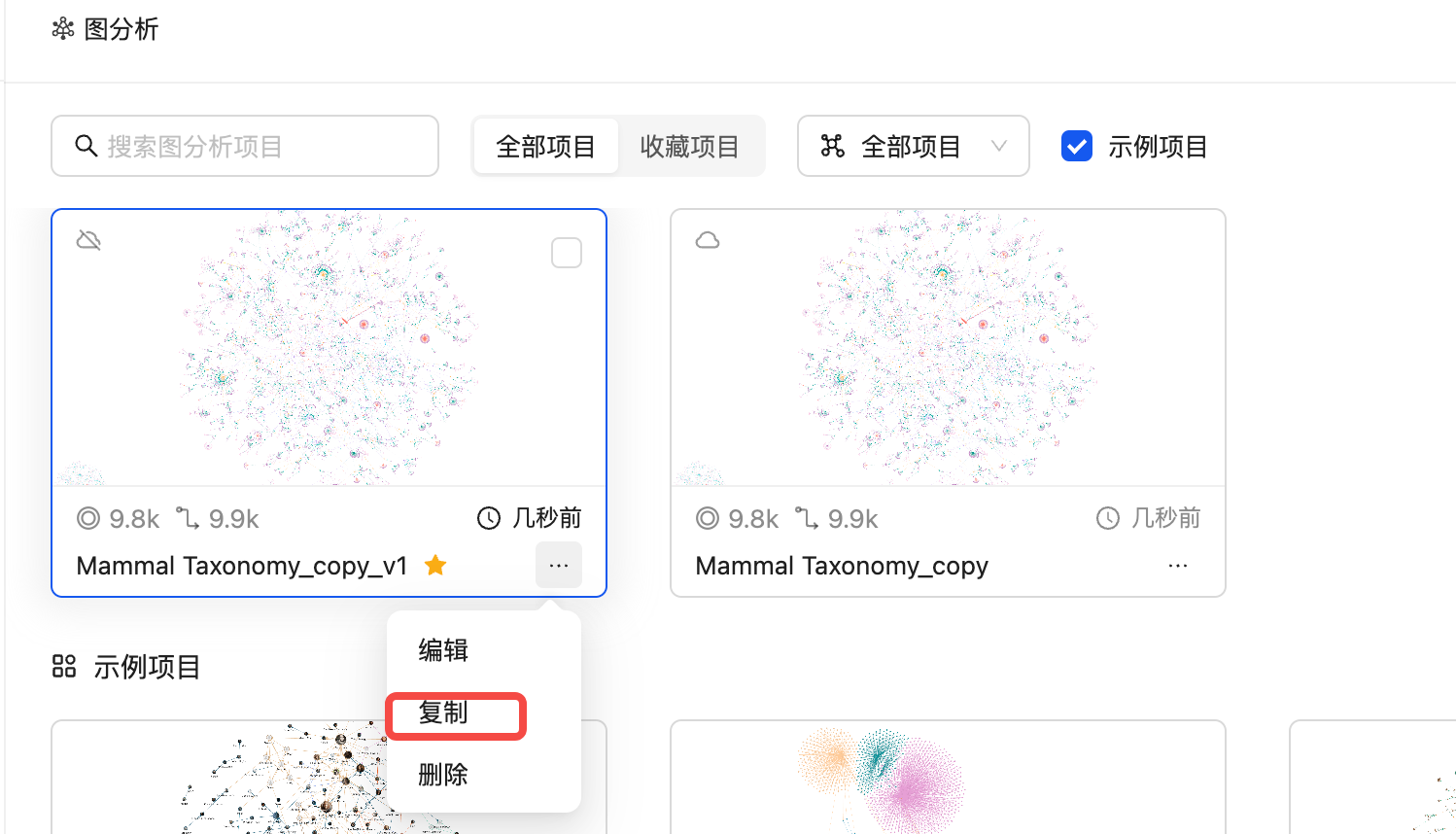The width and height of the screenshot is (1456, 834).
Task: Expand the 全部项目 filter dropdown
Action: (x=914, y=146)
